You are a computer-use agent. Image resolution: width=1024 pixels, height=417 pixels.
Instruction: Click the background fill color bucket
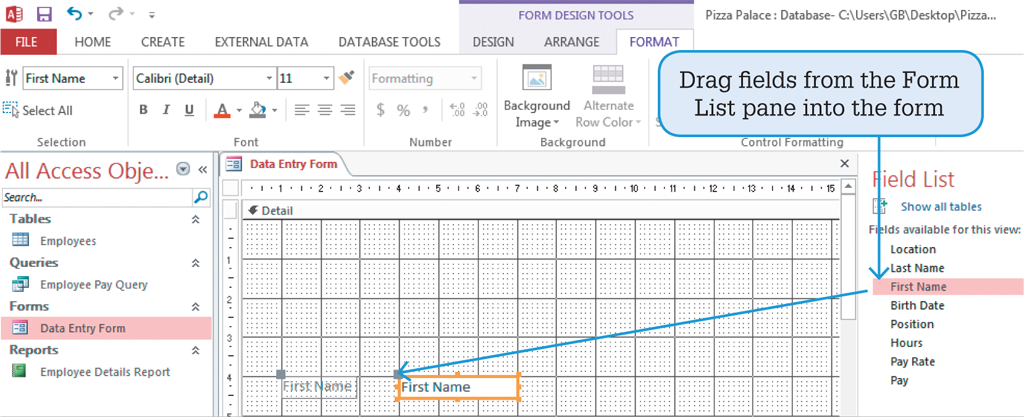pyautogui.click(x=258, y=110)
